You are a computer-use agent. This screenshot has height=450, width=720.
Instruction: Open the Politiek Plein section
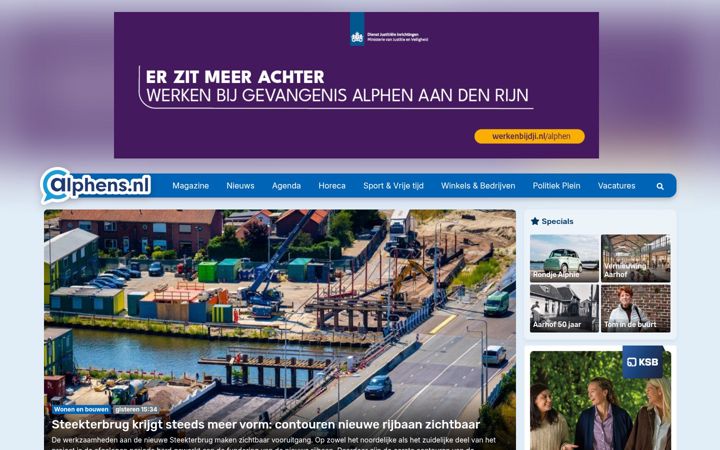click(x=557, y=186)
